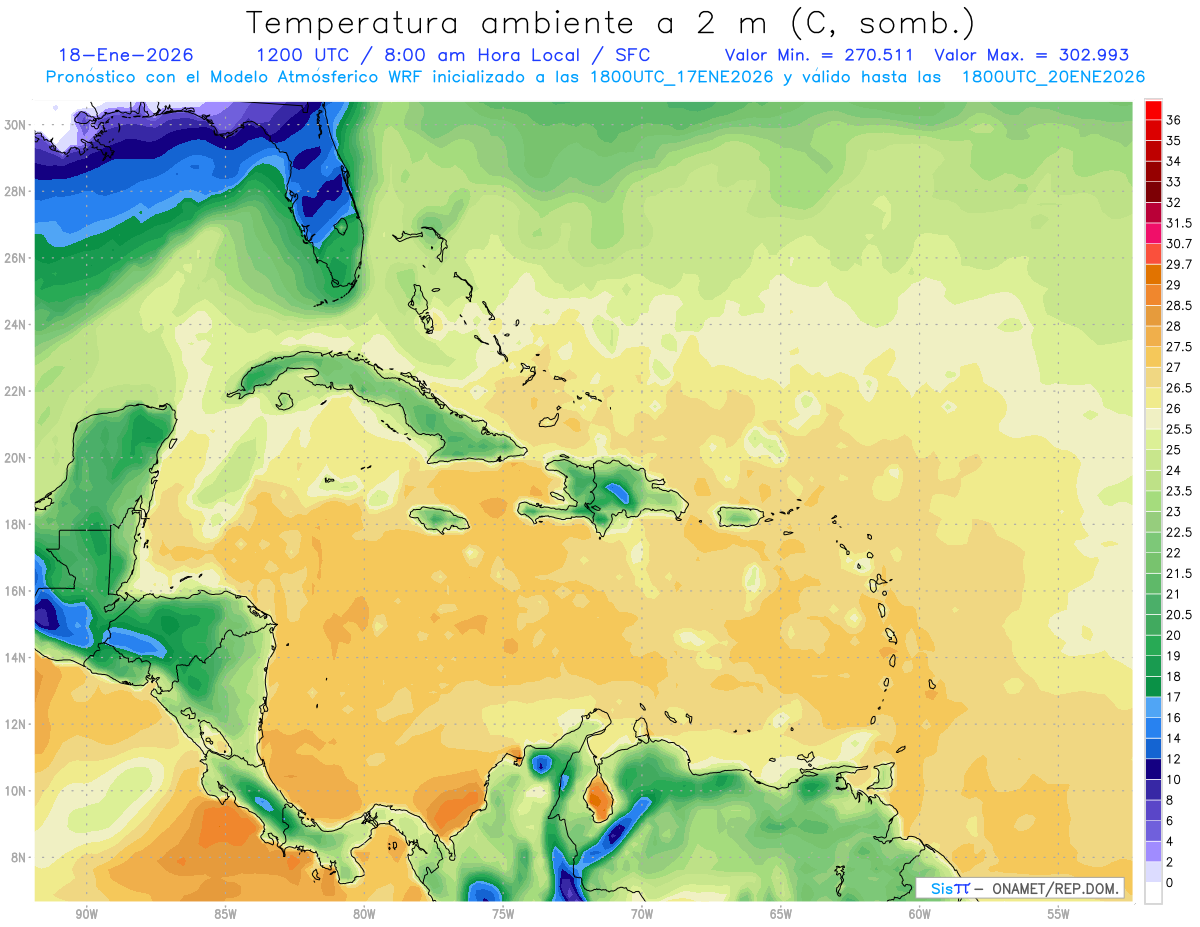Image resolution: width=1200 pixels, height=927 pixels.
Task: Click the legend value '29.7'
Action: pyautogui.click(x=1179, y=264)
